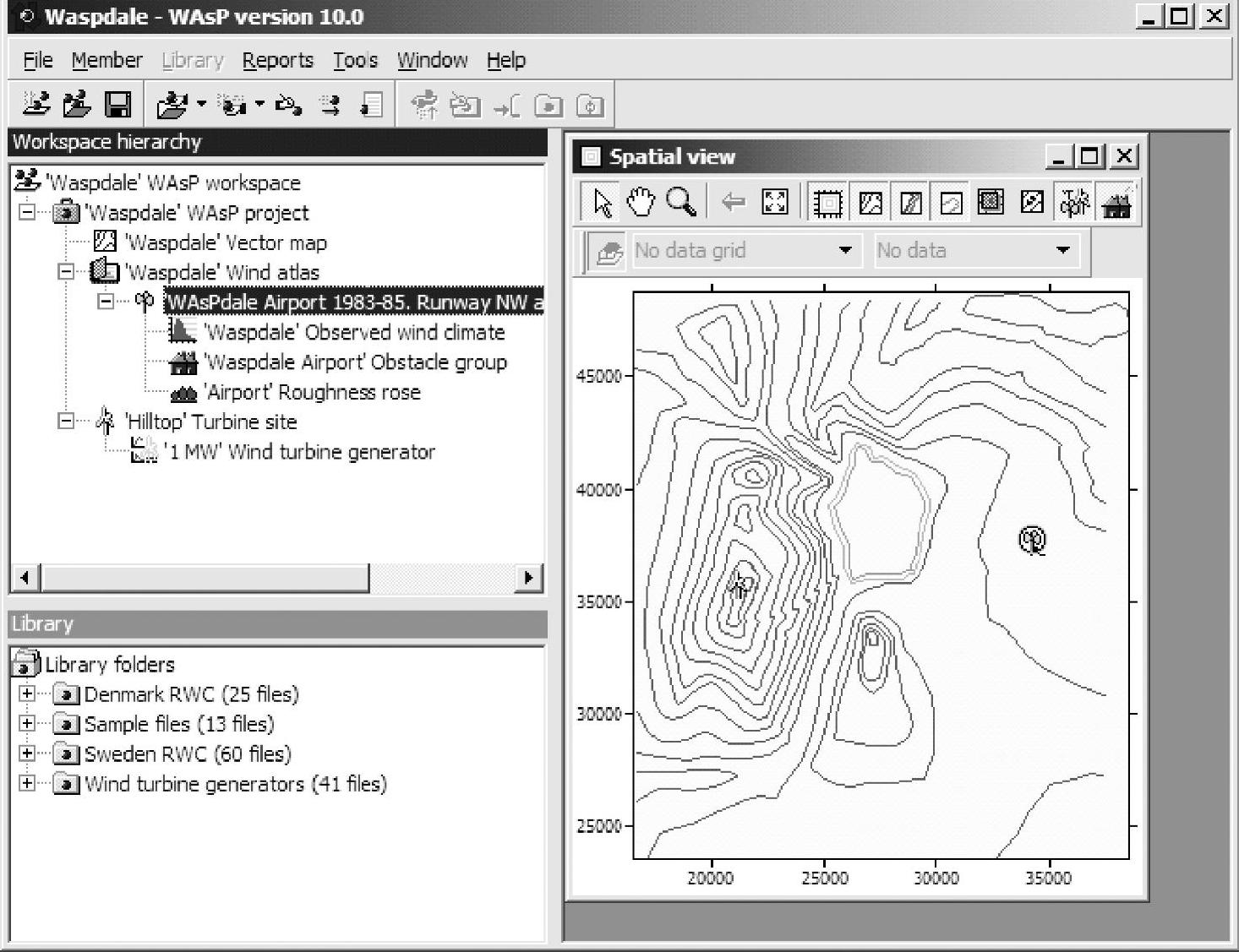
Task: Click the greyed data grid layer icon
Action: click(x=609, y=251)
